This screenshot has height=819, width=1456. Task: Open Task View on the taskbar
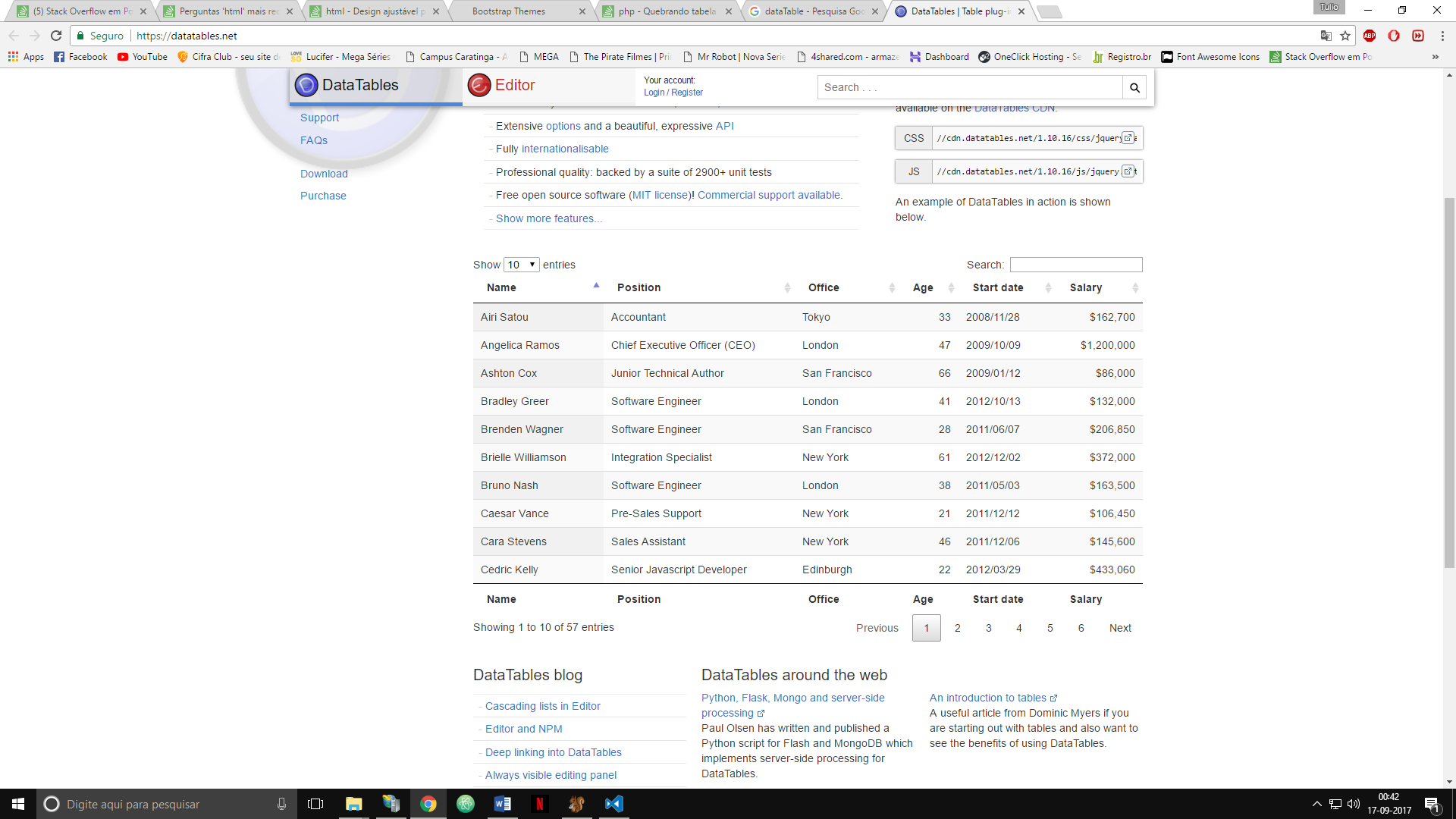click(315, 804)
